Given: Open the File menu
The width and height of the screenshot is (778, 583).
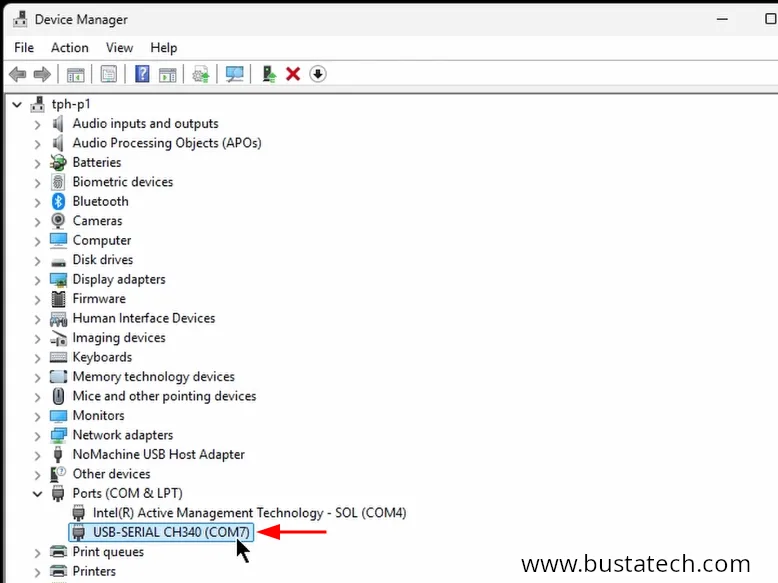Looking at the screenshot, I should [24, 48].
